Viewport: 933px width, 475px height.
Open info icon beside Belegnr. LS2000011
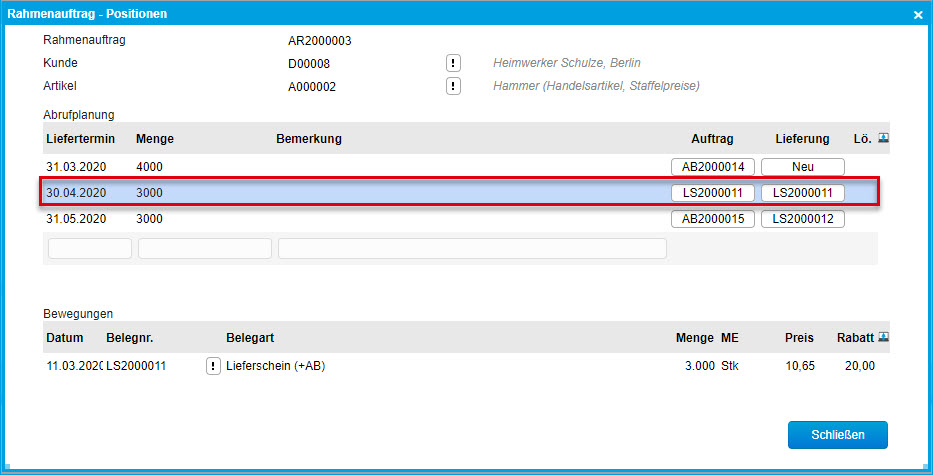213,366
